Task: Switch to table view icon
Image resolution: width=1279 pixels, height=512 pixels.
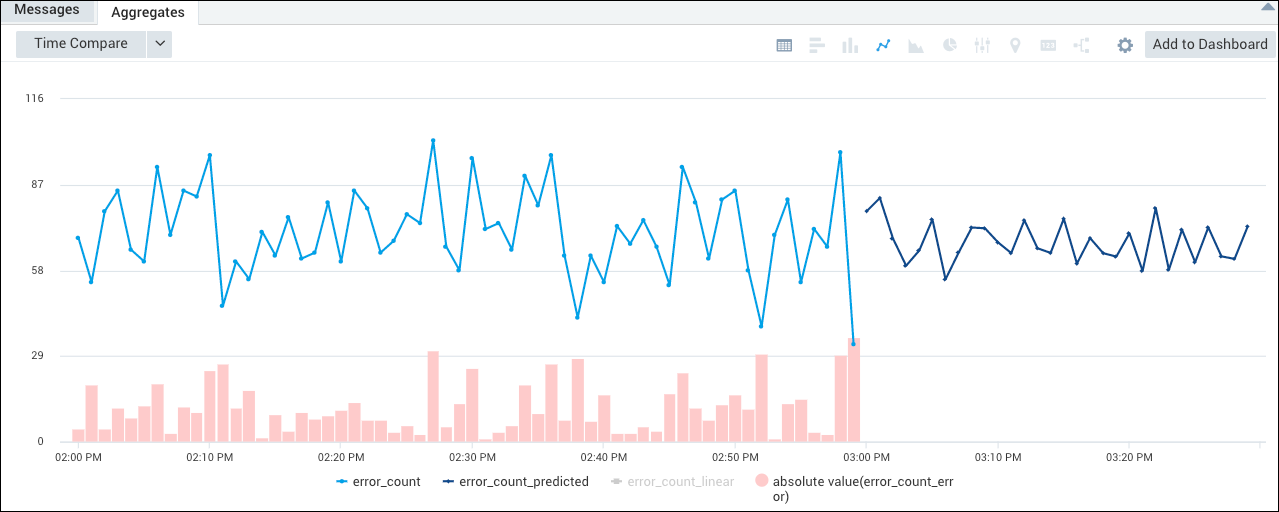Action: coord(785,45)
